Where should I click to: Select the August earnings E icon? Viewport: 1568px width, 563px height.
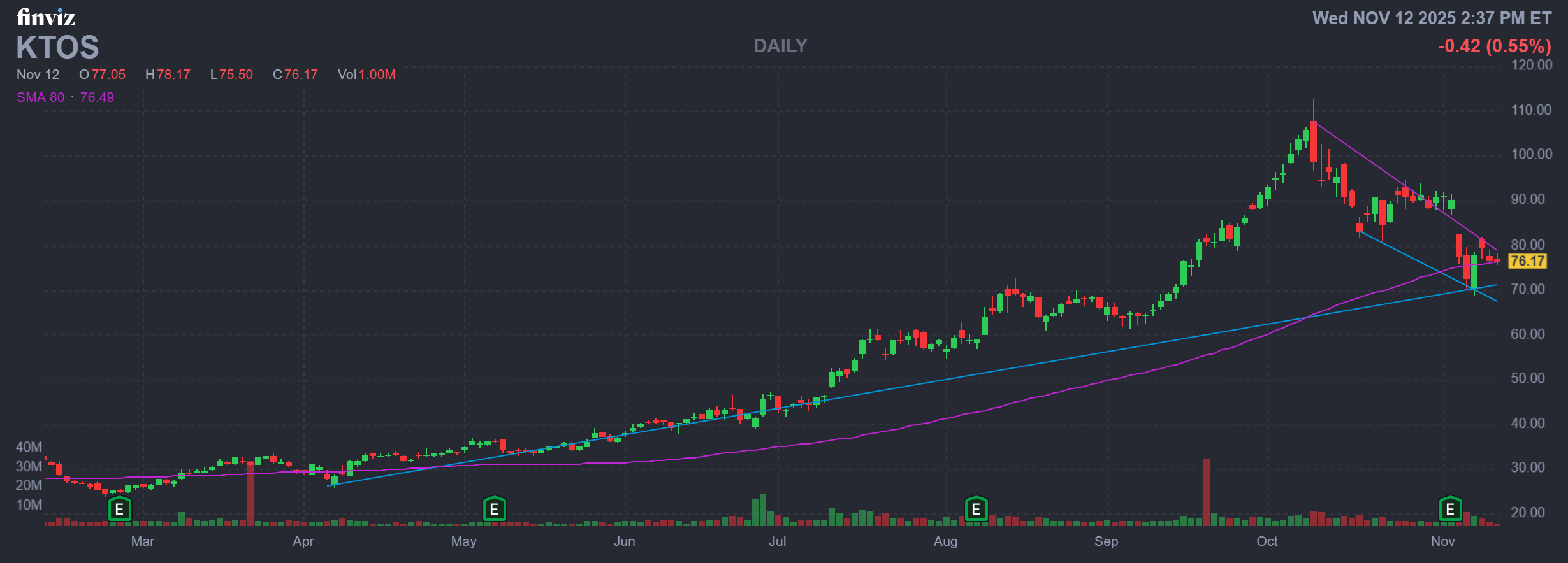[x=976, y=510]
